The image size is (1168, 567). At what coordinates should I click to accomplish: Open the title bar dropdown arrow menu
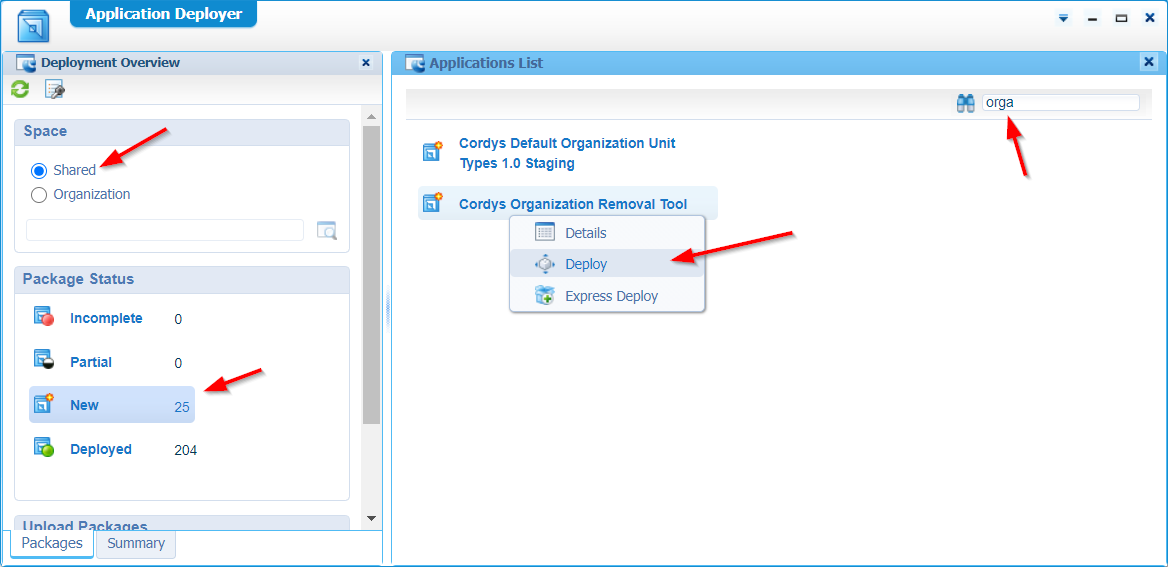point(1063,18)
